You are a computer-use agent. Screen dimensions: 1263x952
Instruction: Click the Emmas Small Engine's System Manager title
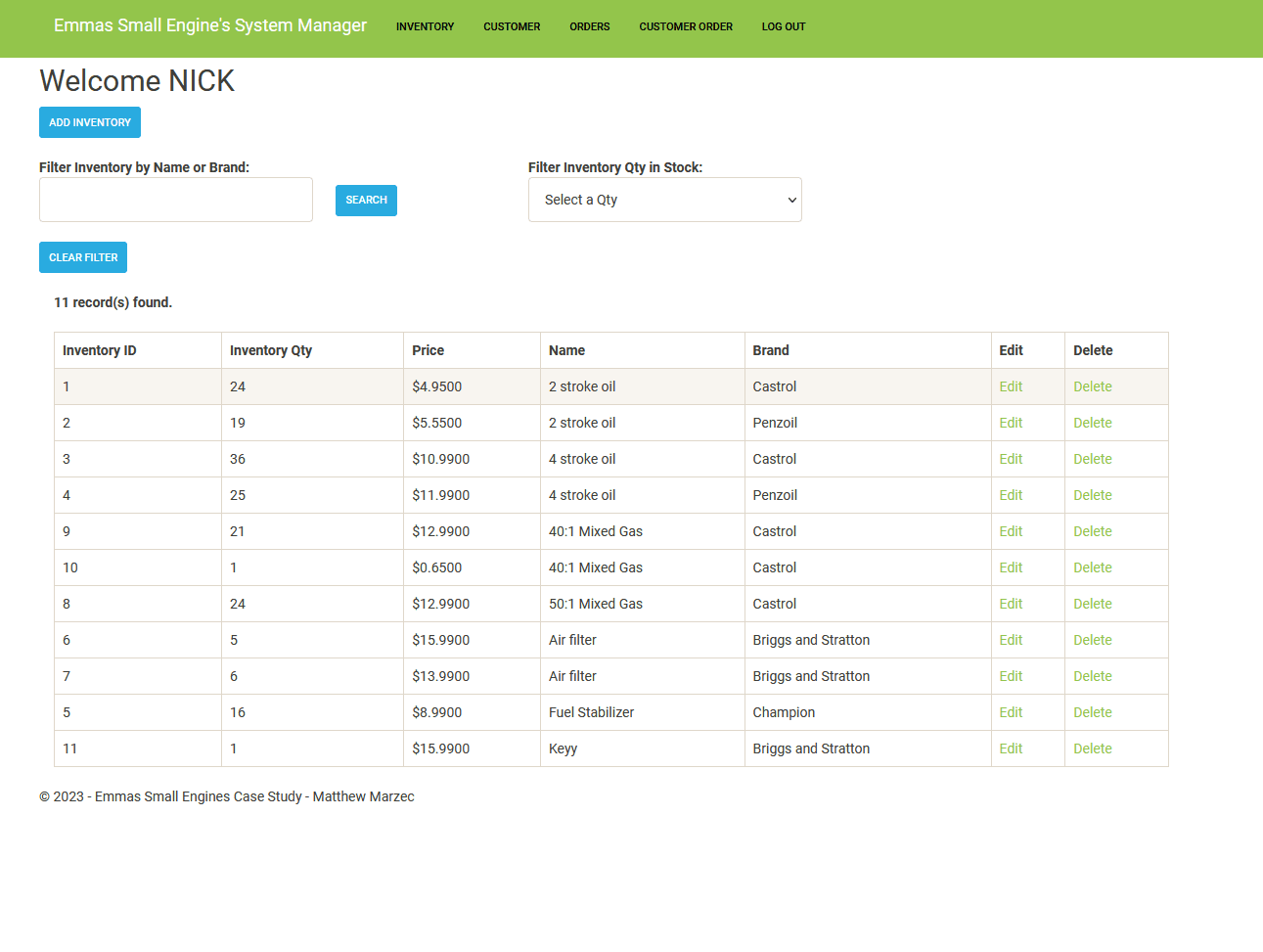pos(210,25)
